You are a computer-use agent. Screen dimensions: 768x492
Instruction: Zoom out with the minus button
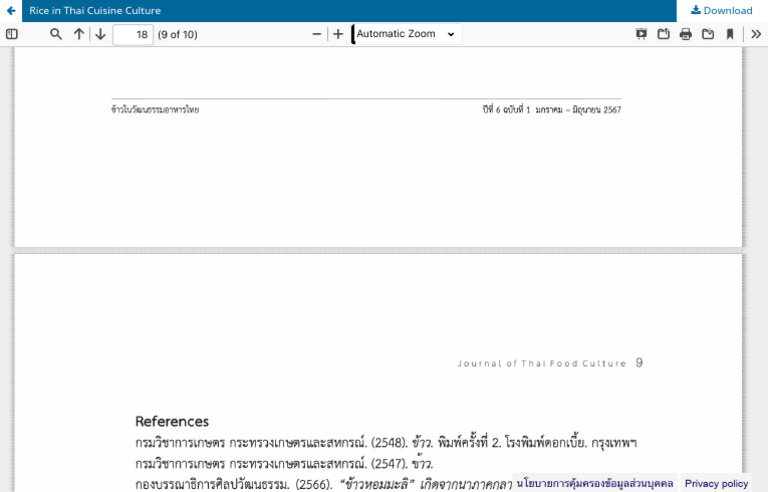316,34
